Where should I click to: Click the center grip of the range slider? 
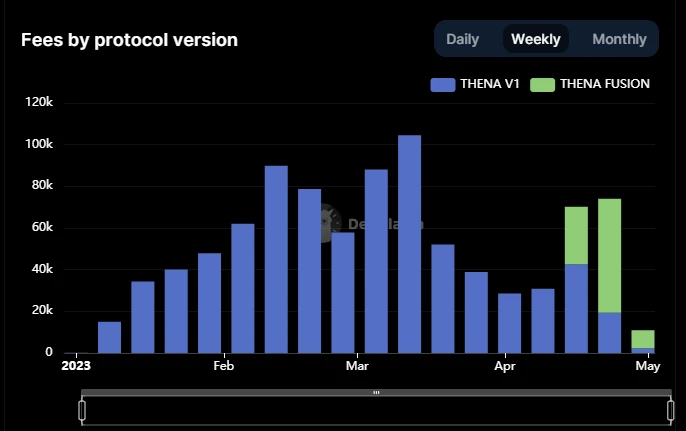coord(376,392)
